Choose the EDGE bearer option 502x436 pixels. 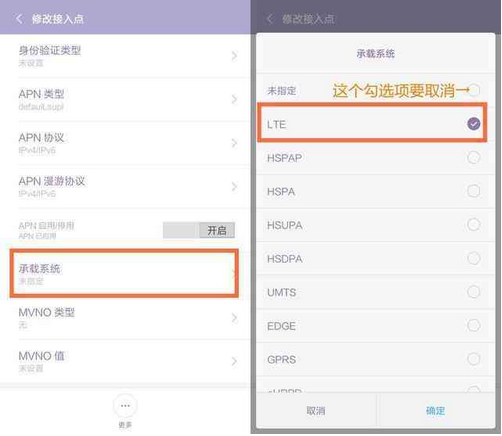pyautogui.click(x=375, y=326)
